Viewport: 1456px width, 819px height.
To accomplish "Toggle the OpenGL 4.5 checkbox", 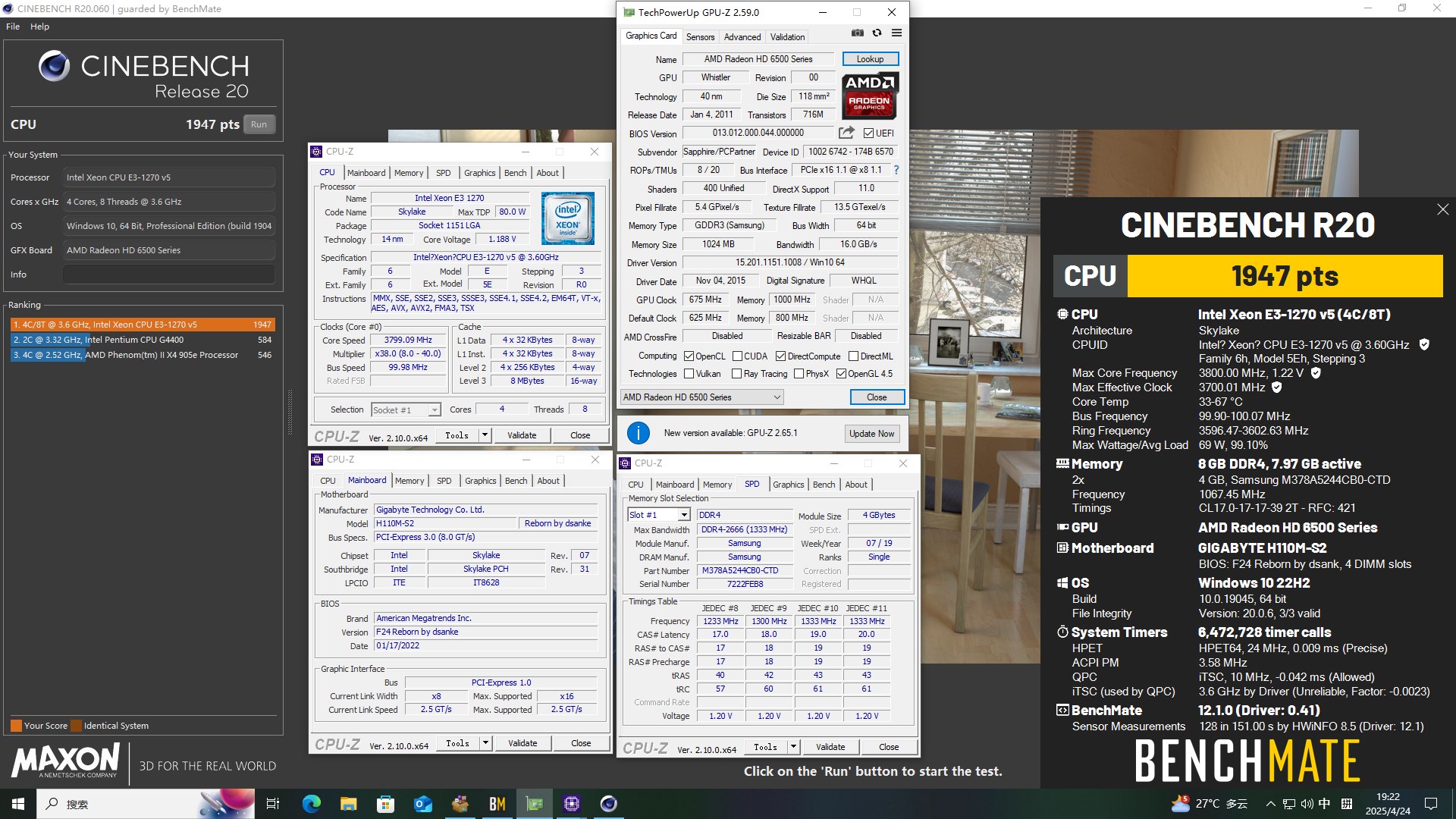I will (841, 374).
